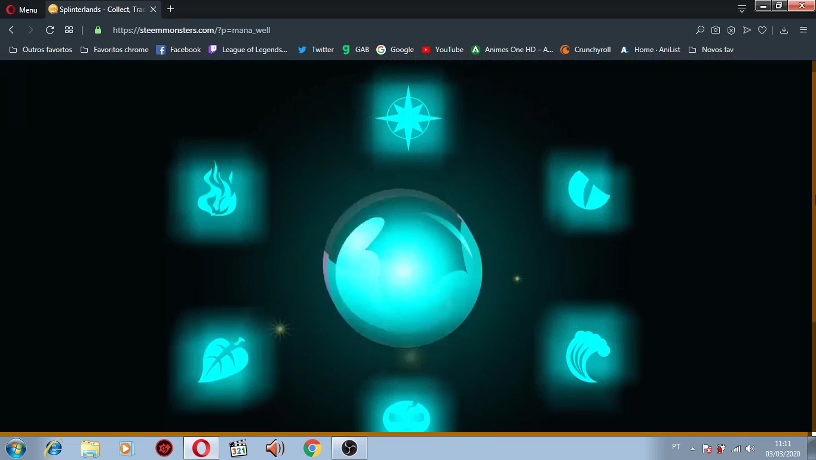The height and width of the screenshot is (460, 816).
Task: Choose the Neutral compass star icon
Action: [x=409, y=118]
